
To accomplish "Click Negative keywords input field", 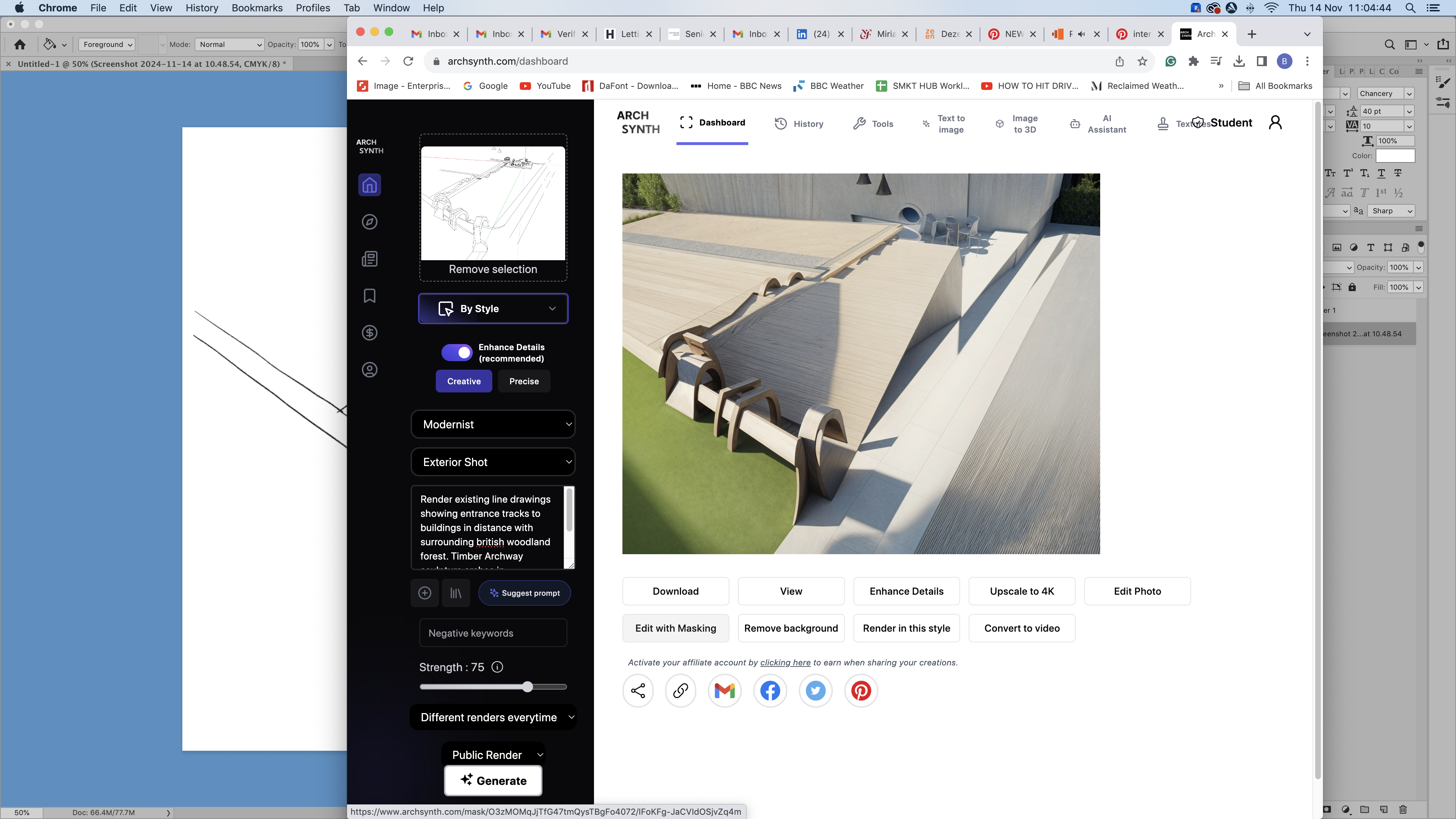I will (493, 633).
